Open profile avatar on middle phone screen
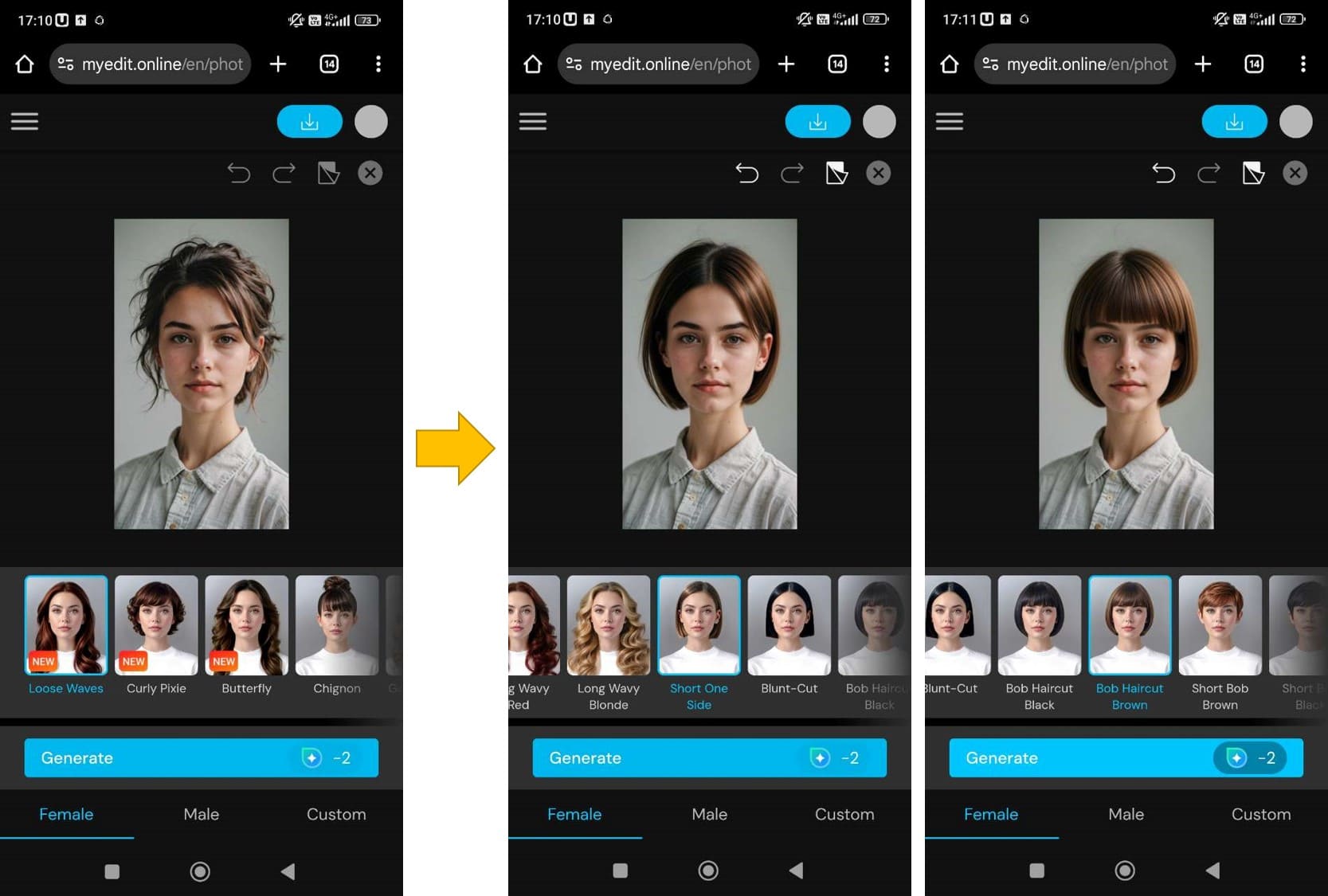1328x896 pixels. [x=879, y=122]
